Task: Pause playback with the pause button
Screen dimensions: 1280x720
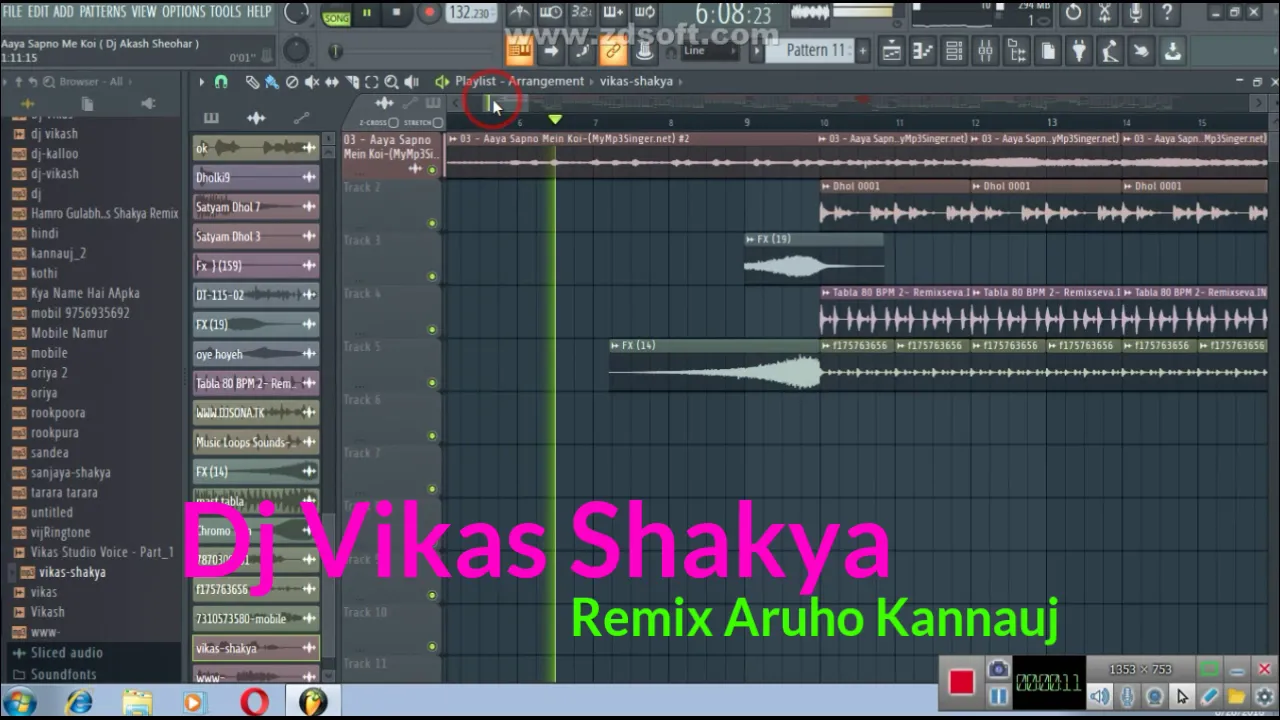Action: (366, 13)
